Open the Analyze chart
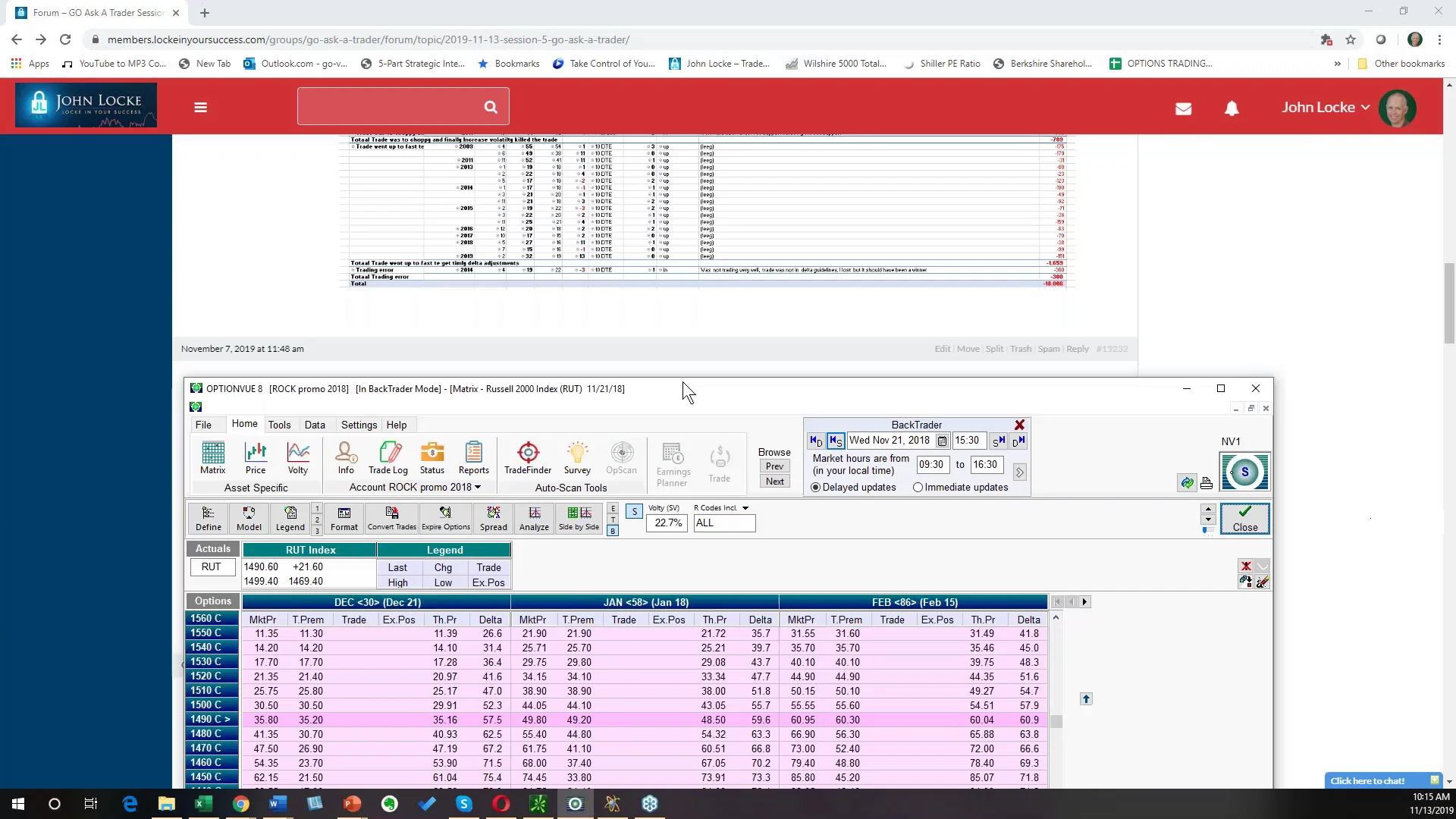The width and height of the screenshot is (1456, 819). pos(534,519)
